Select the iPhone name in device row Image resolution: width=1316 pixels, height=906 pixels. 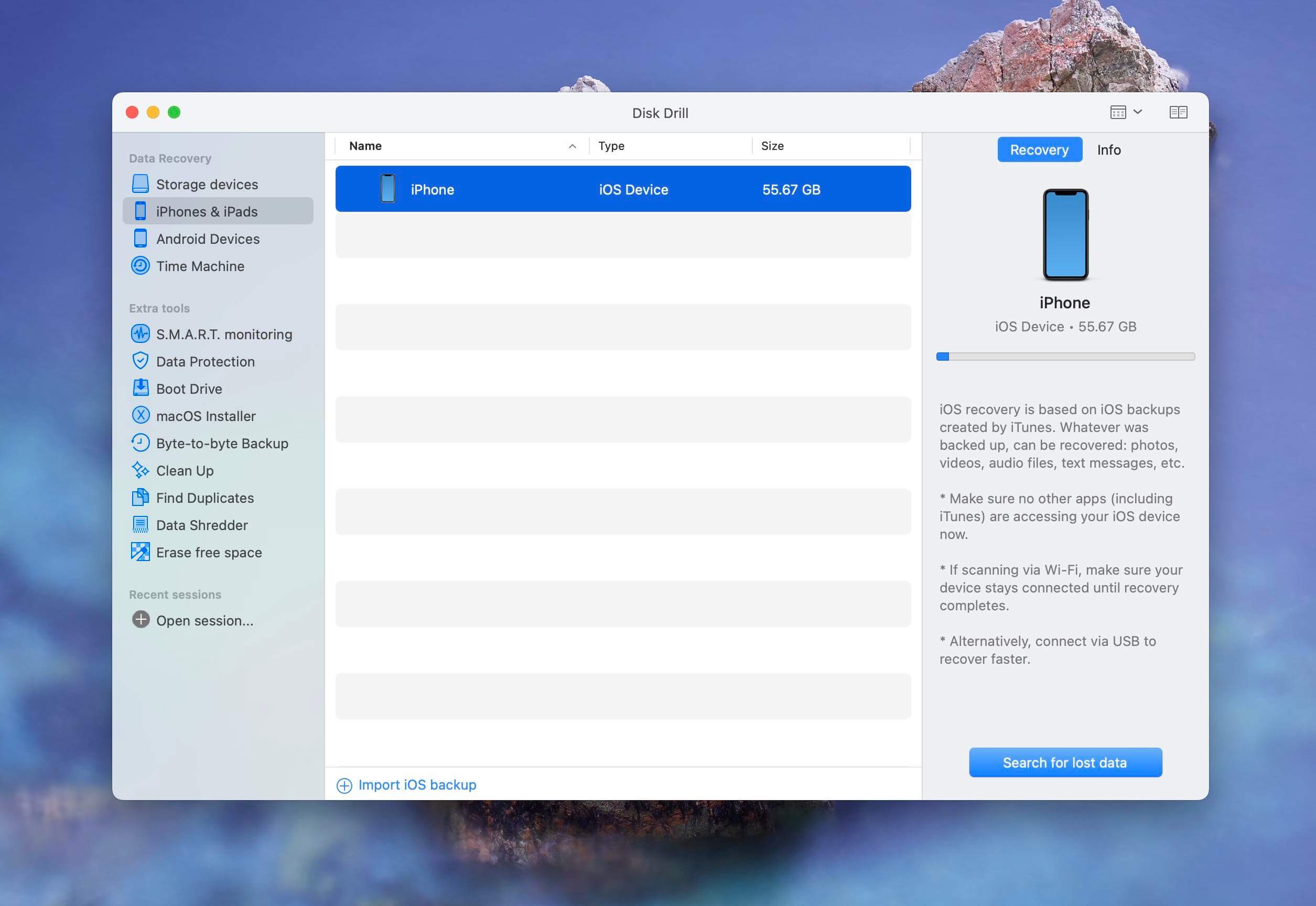432,190
